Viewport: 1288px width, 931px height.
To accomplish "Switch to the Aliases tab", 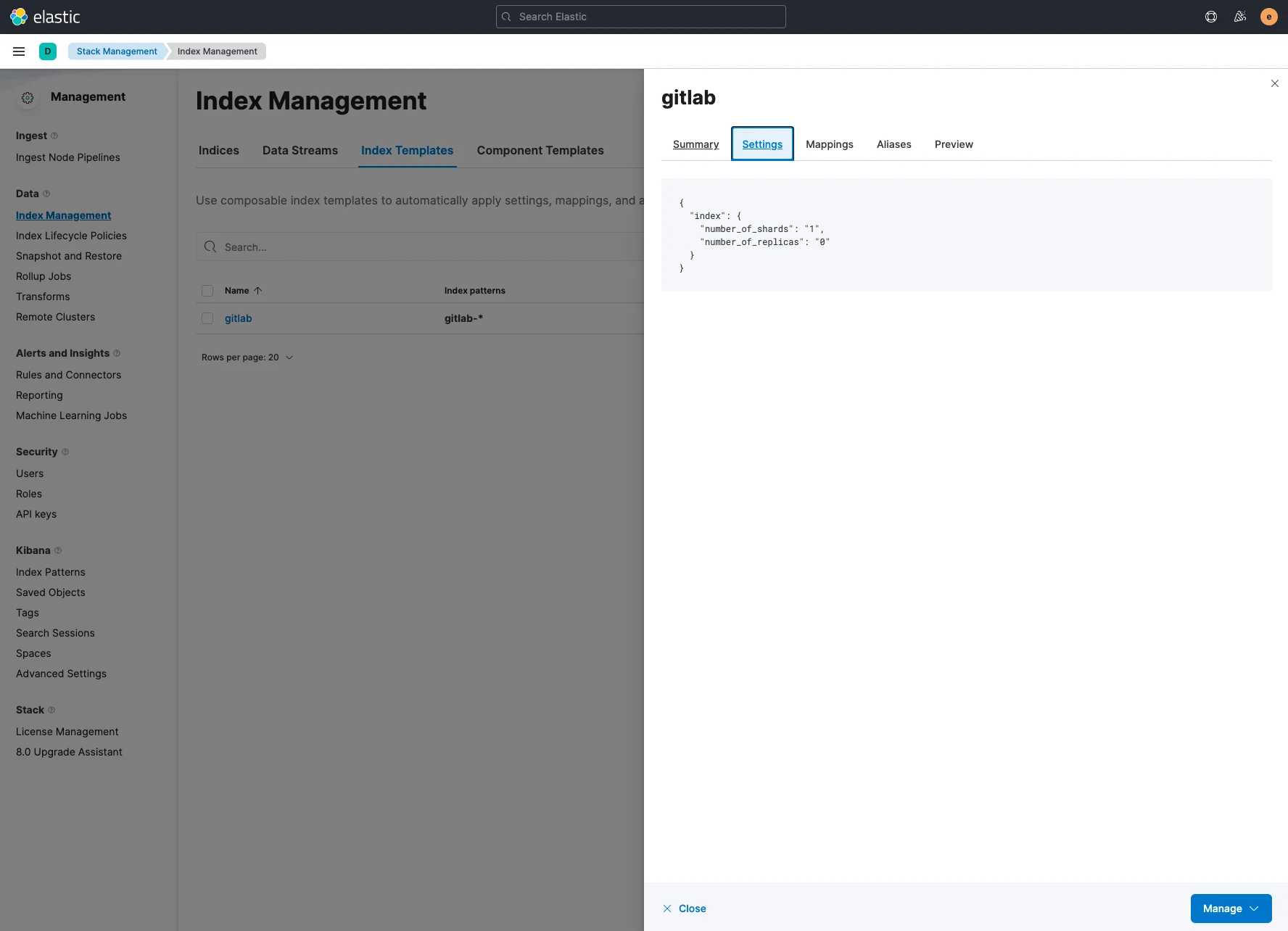I will coord(893,144).
